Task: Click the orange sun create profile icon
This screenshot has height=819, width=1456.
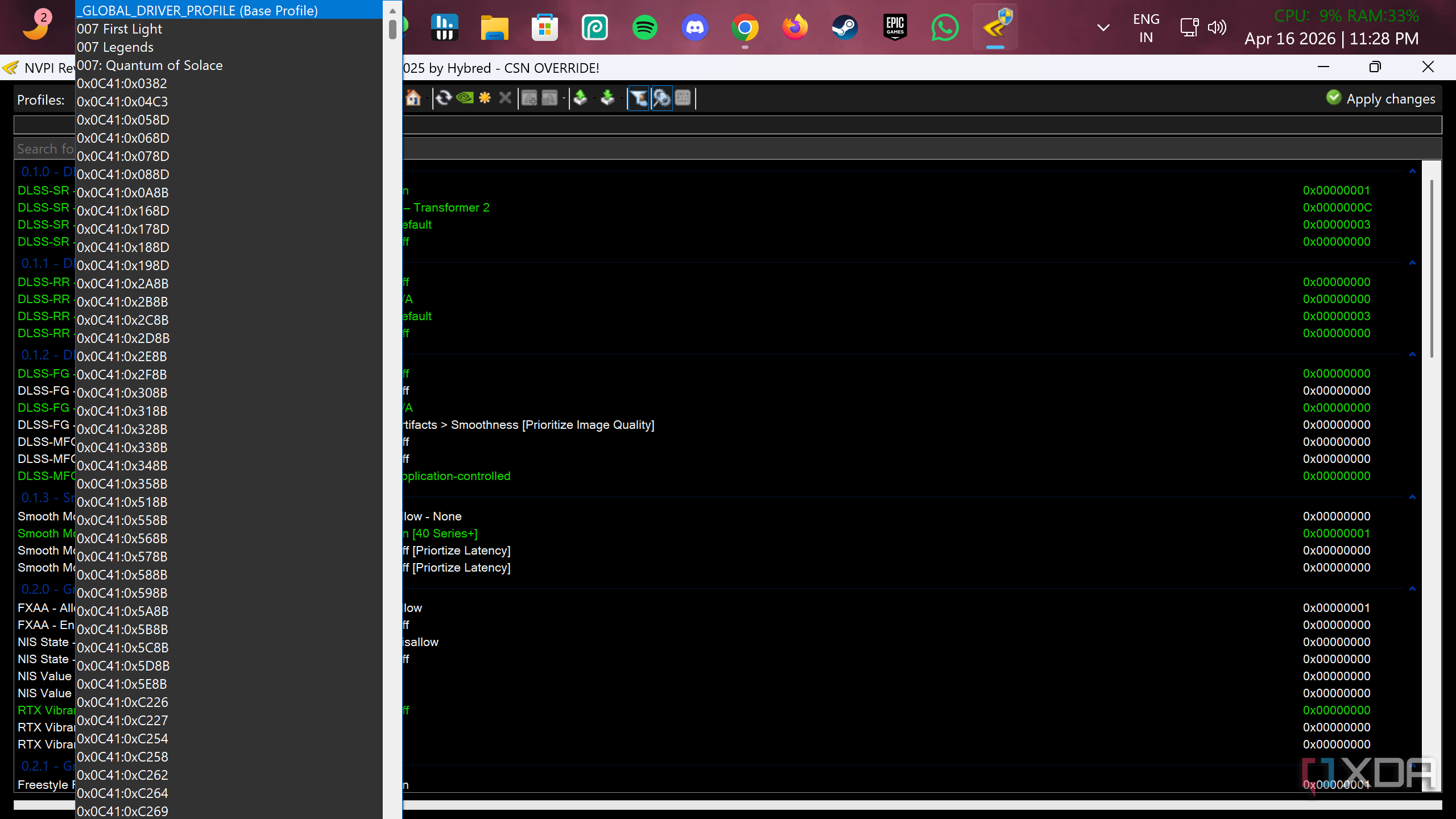Action: (485, 98)
